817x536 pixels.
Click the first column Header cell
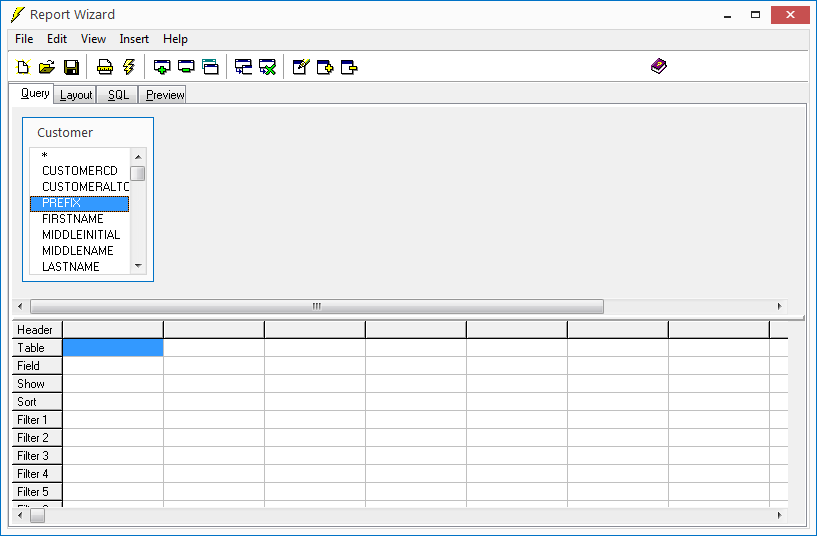pos(113,330)
